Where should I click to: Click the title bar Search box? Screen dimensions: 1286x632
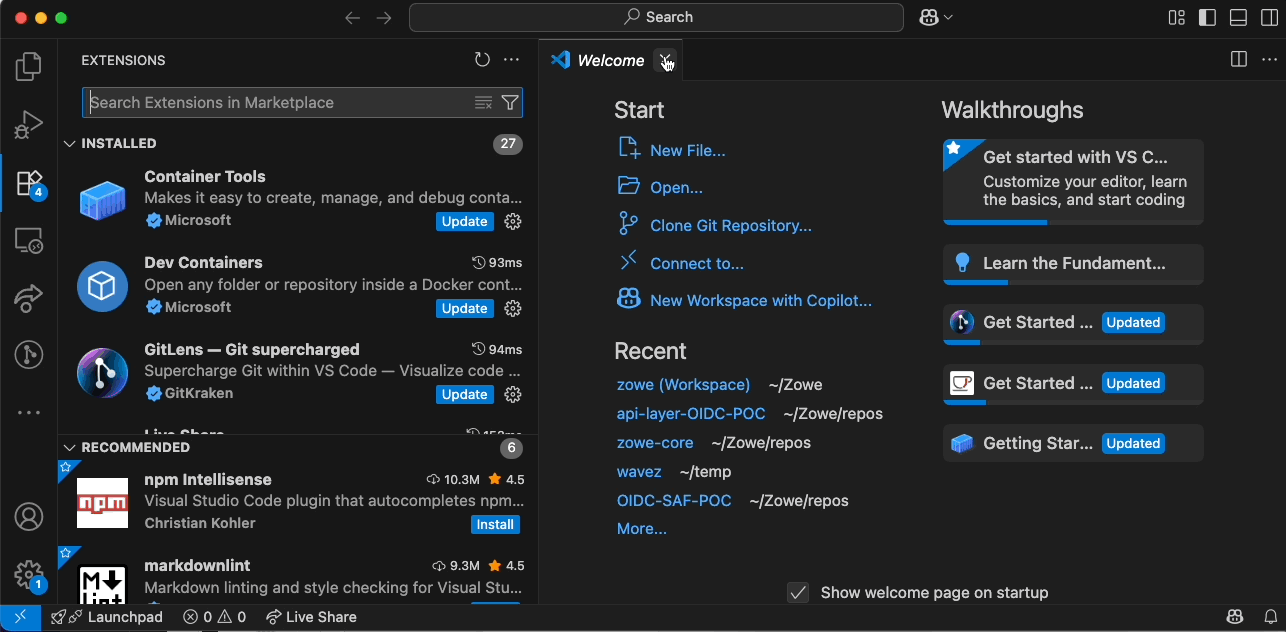[x=657, y=17]
